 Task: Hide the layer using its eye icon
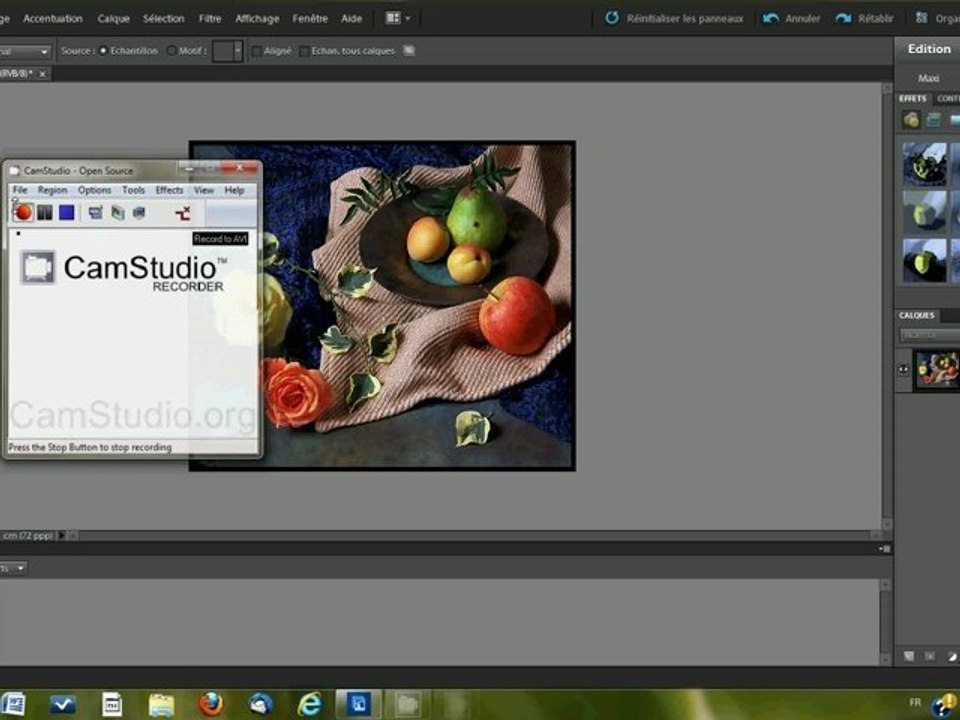pos(903,369)
